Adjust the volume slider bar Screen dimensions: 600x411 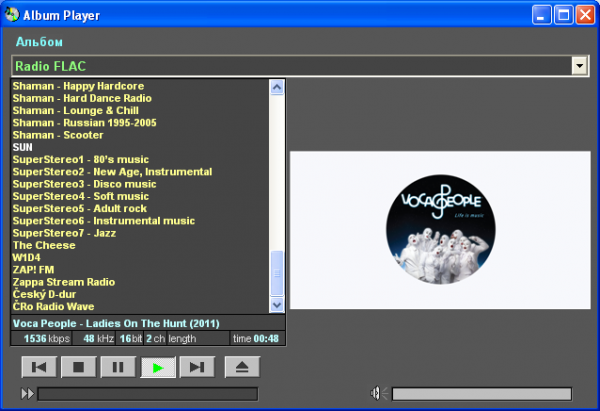[x=481, y=394]
